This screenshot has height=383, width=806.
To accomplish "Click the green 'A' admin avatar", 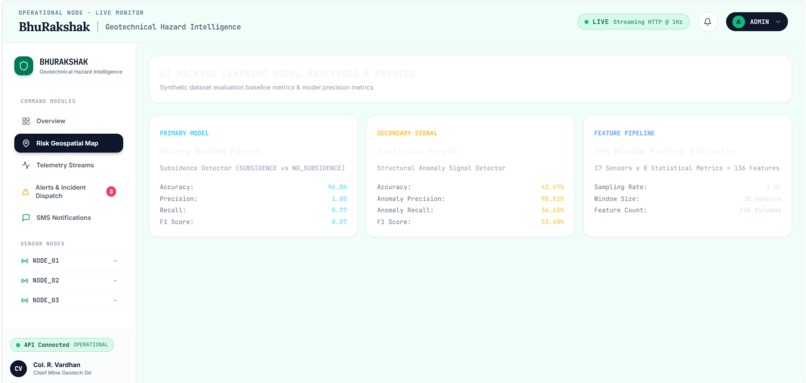I will tap(739, 22).
